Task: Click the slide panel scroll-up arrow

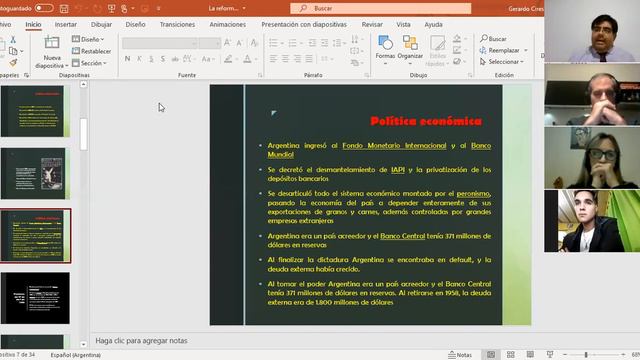Action: [83, 84]
